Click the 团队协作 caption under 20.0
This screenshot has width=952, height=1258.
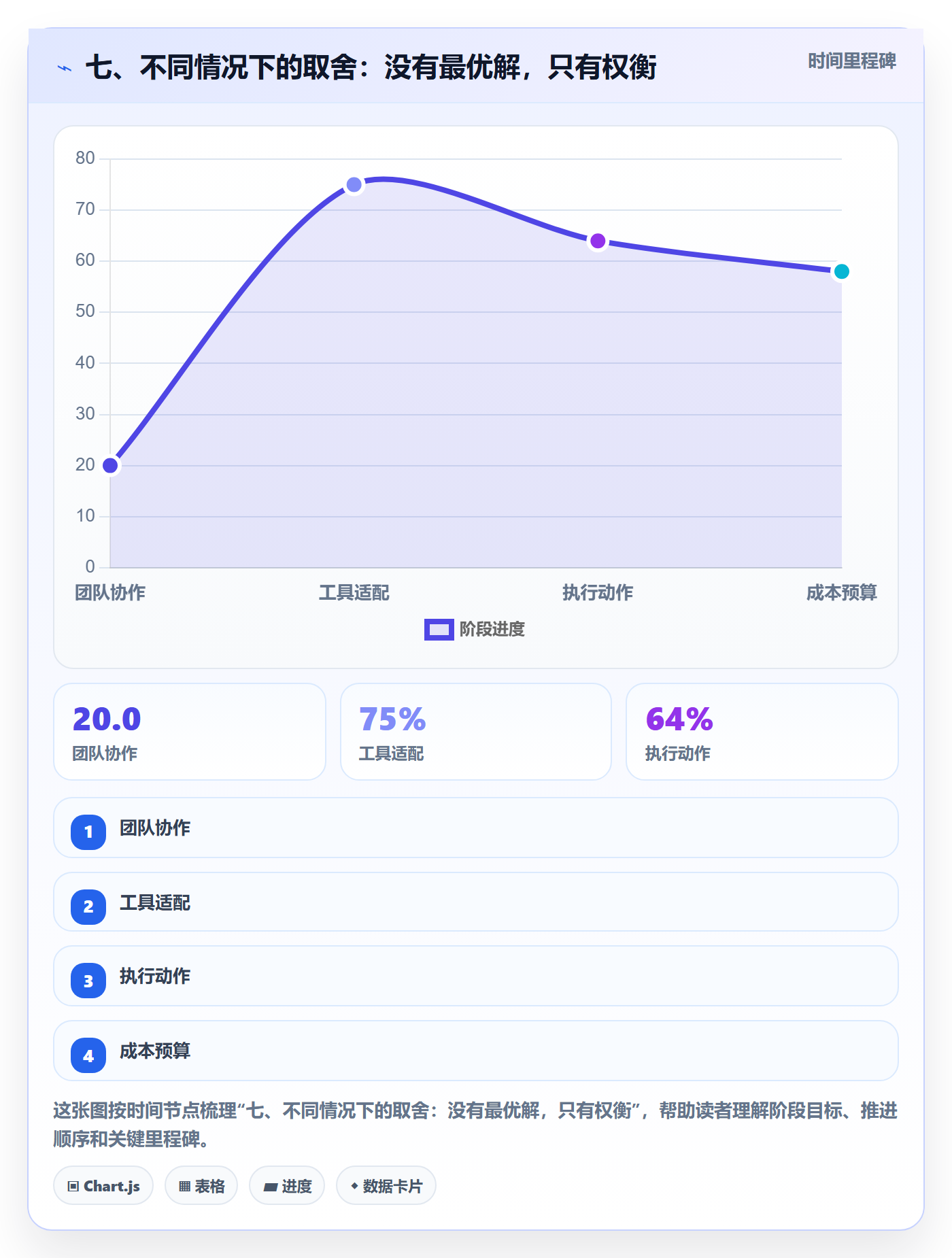[105, 753]
